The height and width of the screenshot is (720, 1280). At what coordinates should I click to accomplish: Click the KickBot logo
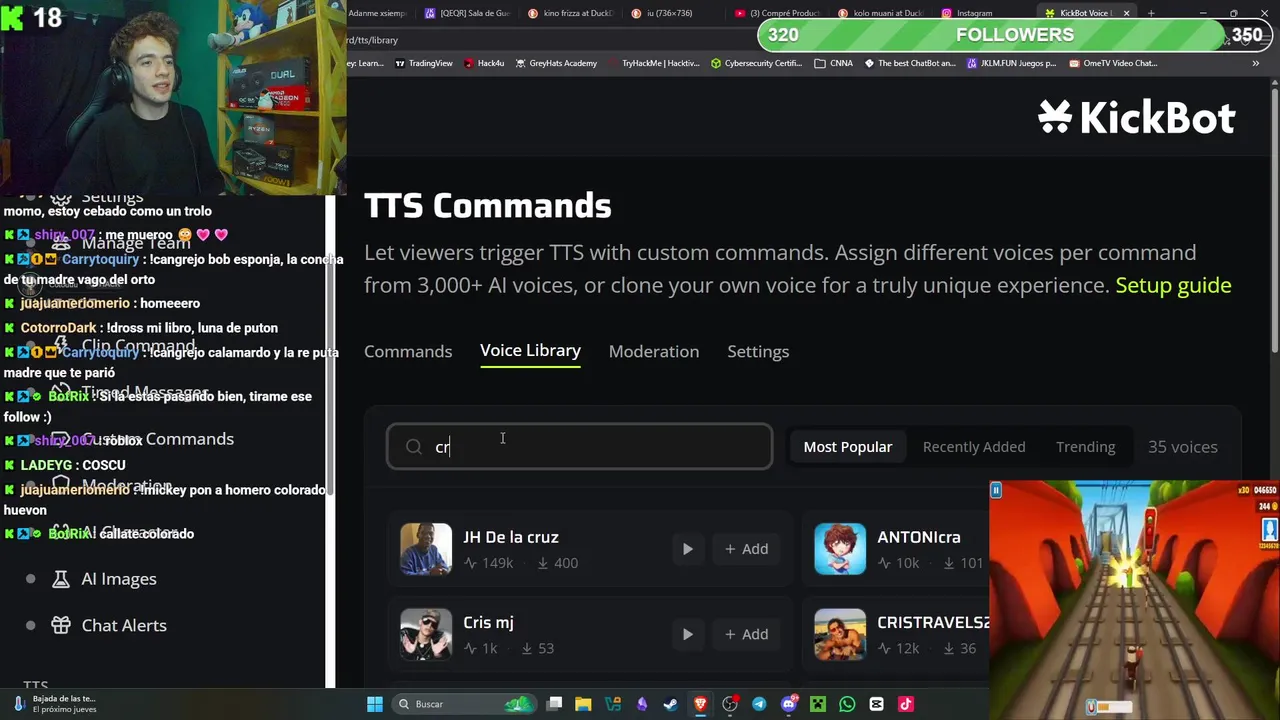pyautogui.click(x=1136, y=118)
